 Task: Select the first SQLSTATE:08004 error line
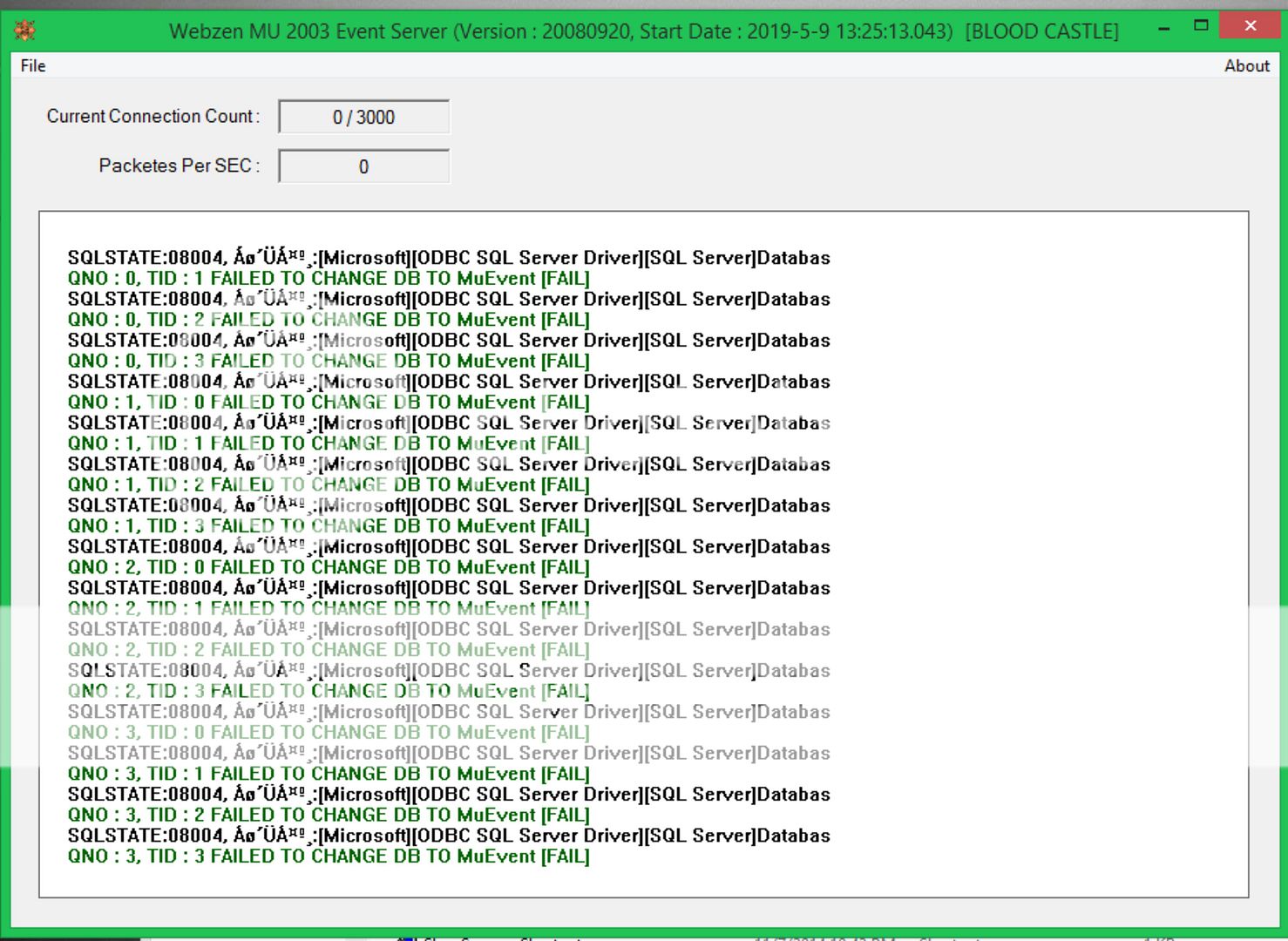pos(448,258)
